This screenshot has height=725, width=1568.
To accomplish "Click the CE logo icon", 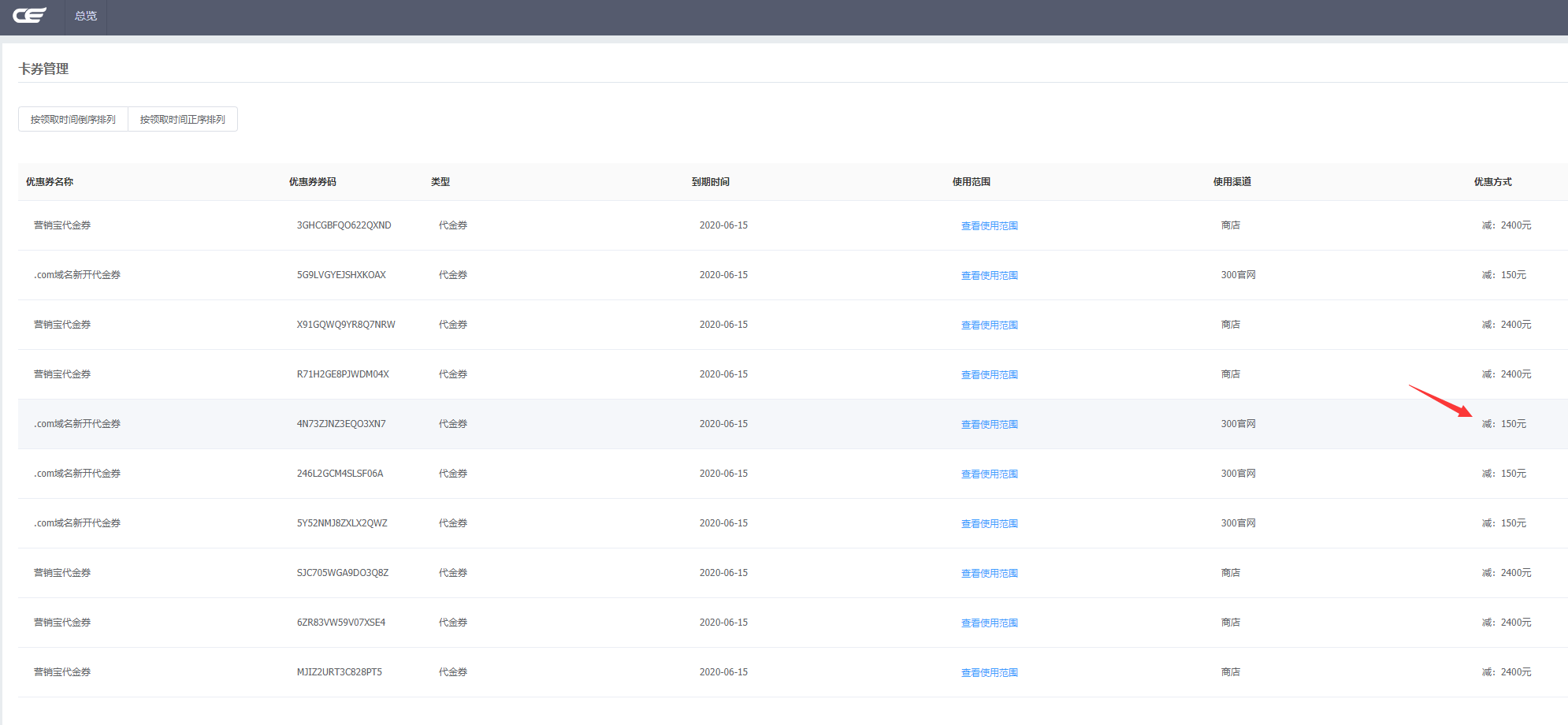I will point(30,16).
